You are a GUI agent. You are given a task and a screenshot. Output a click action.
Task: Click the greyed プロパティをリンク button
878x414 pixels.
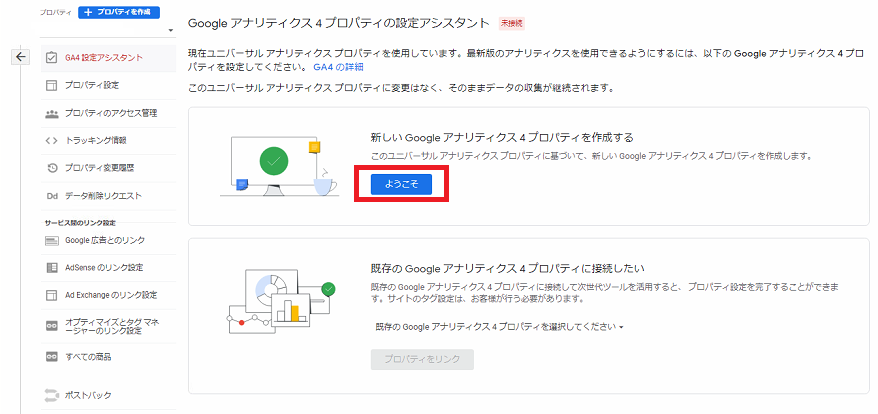click(x=422, y=360)
